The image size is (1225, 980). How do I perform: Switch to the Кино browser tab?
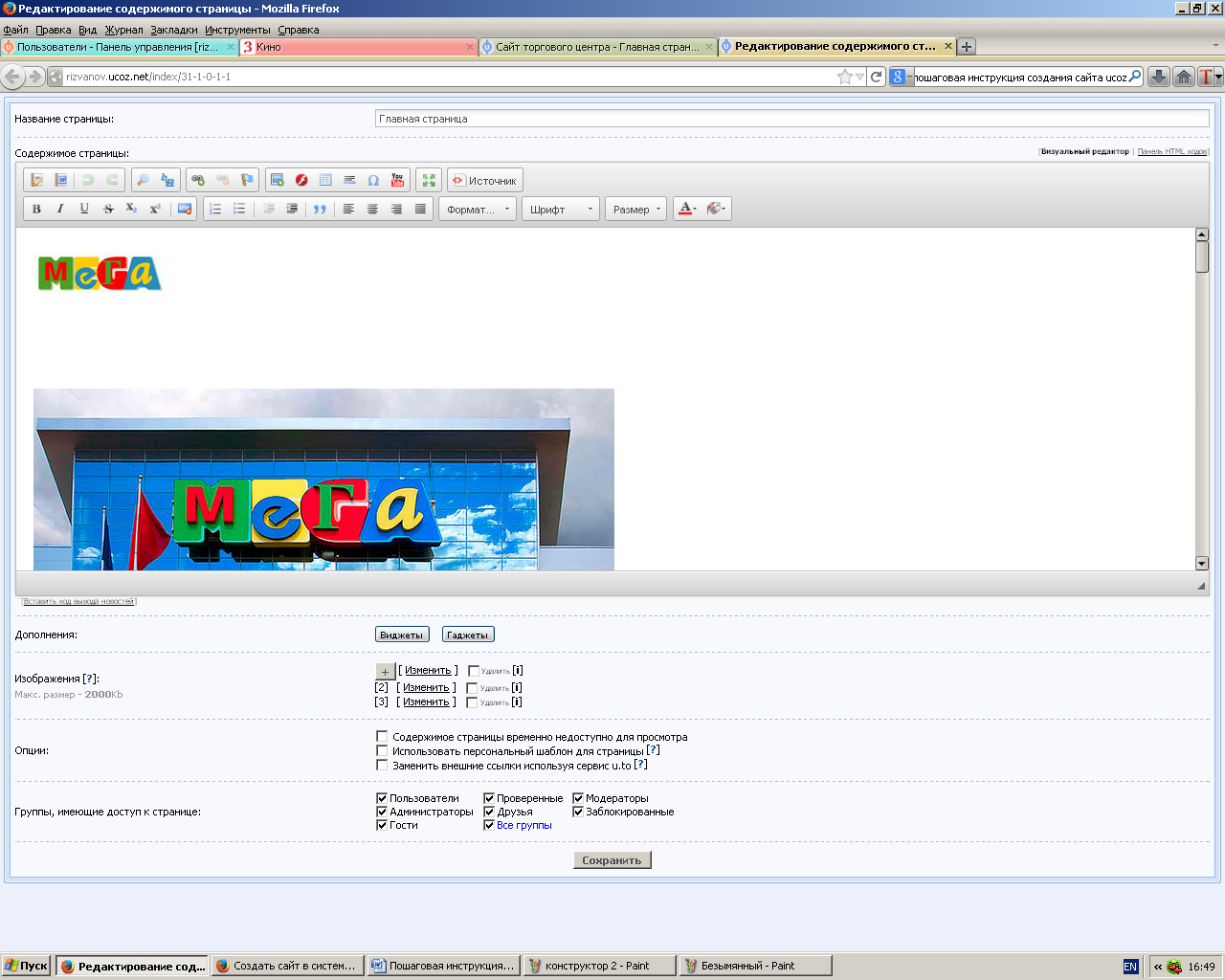[358, 46]
